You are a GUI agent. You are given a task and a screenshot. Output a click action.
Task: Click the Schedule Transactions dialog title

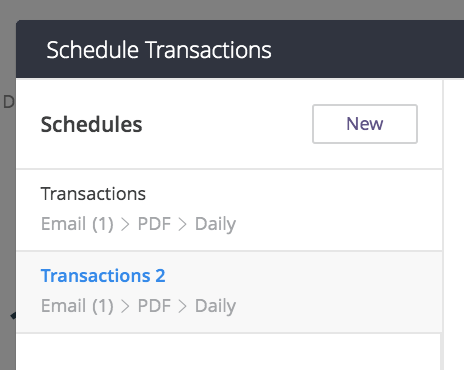click(159, 50)
